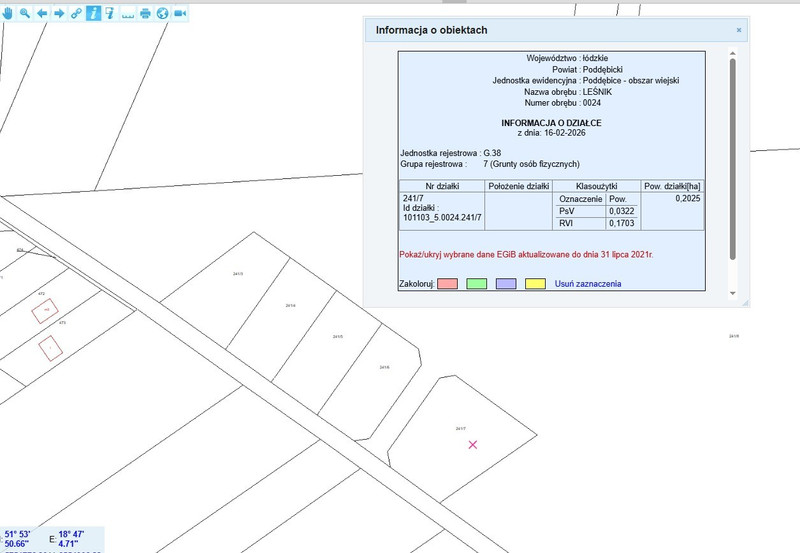Click the globe icon in toolbar

point(162,13)
